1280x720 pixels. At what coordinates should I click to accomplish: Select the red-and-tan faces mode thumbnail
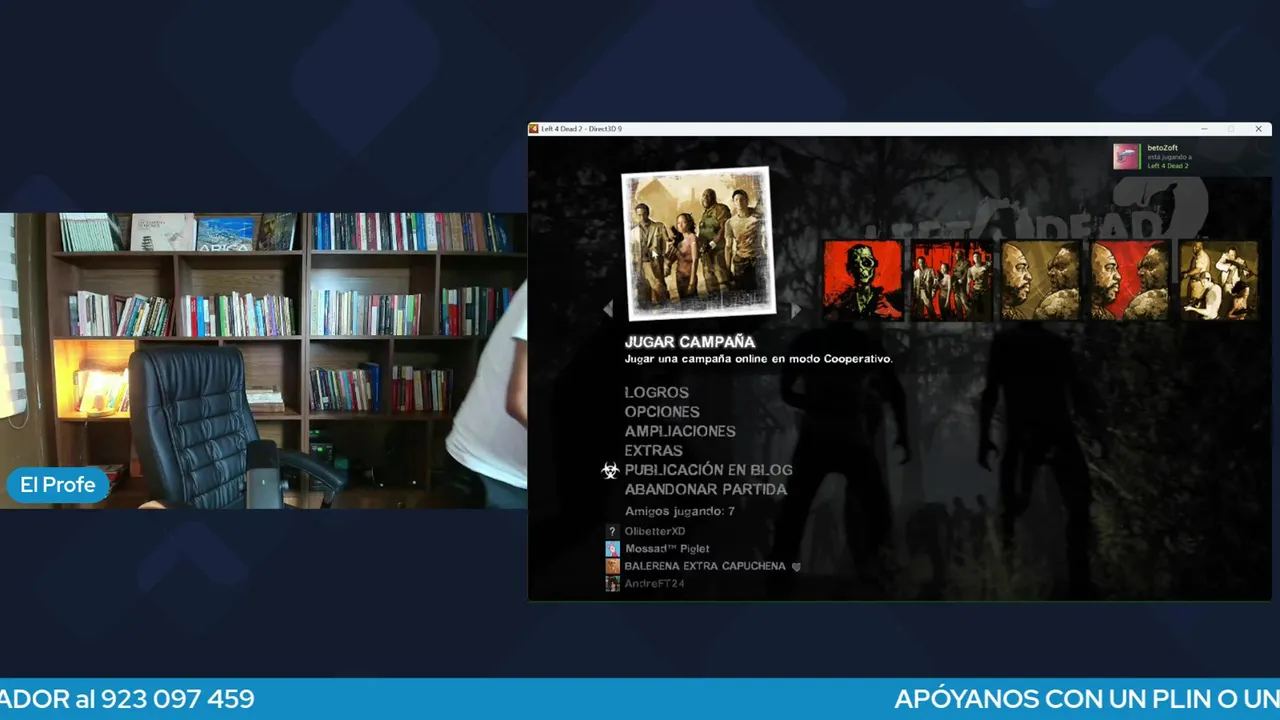click(x=1130, y=280)
